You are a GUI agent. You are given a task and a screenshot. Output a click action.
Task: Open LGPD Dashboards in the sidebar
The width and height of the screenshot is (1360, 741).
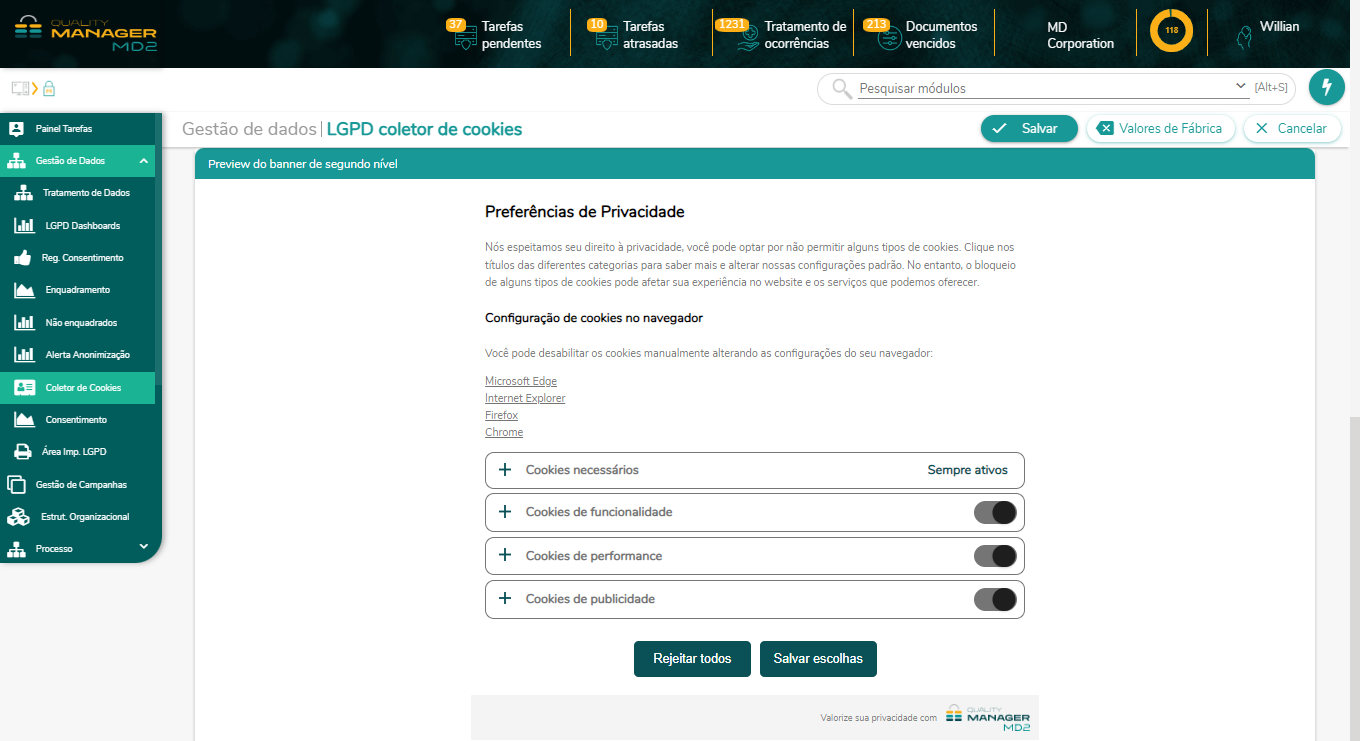pyautogui.click(x=82, y=226)
